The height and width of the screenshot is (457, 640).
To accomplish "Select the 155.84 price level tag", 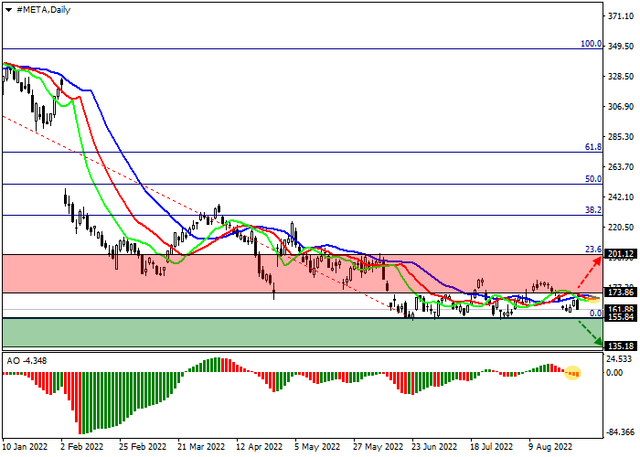I will [x=620, y=317].
